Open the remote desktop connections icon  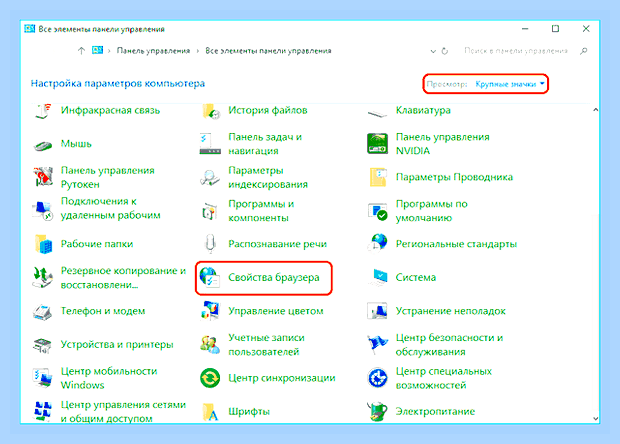43,210
